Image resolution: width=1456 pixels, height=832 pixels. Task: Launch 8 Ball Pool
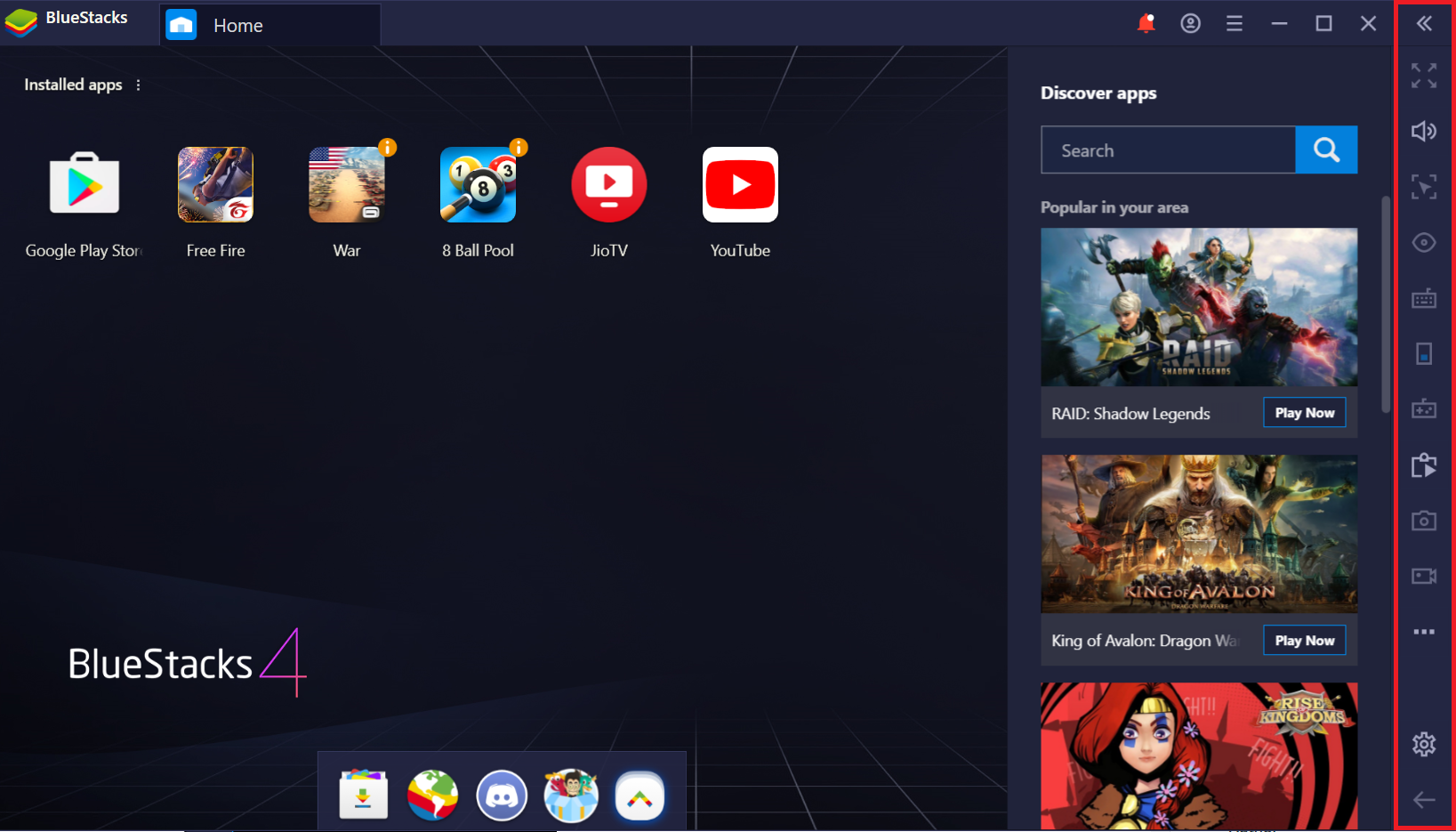click(x=478, y=184)
